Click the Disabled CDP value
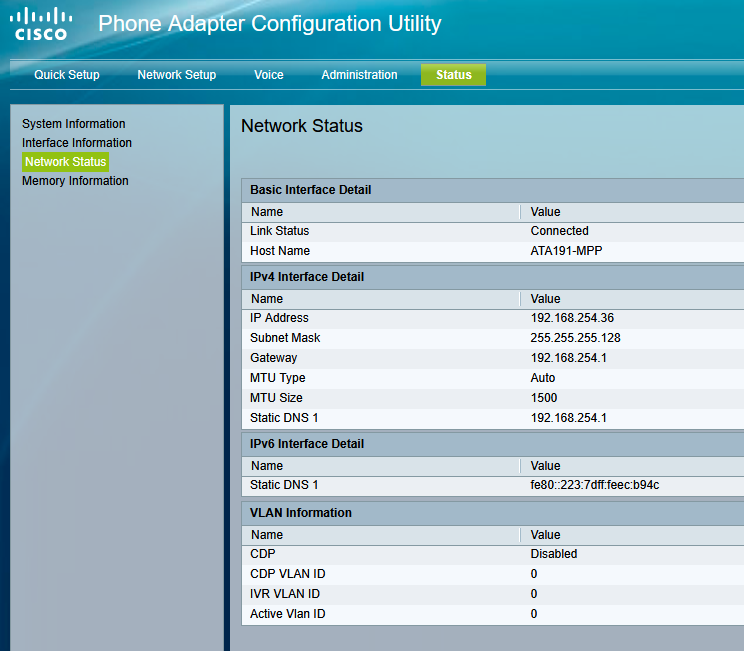Viewport: 744px width, 651px height. pyautogui.click(x=554, y=554)
